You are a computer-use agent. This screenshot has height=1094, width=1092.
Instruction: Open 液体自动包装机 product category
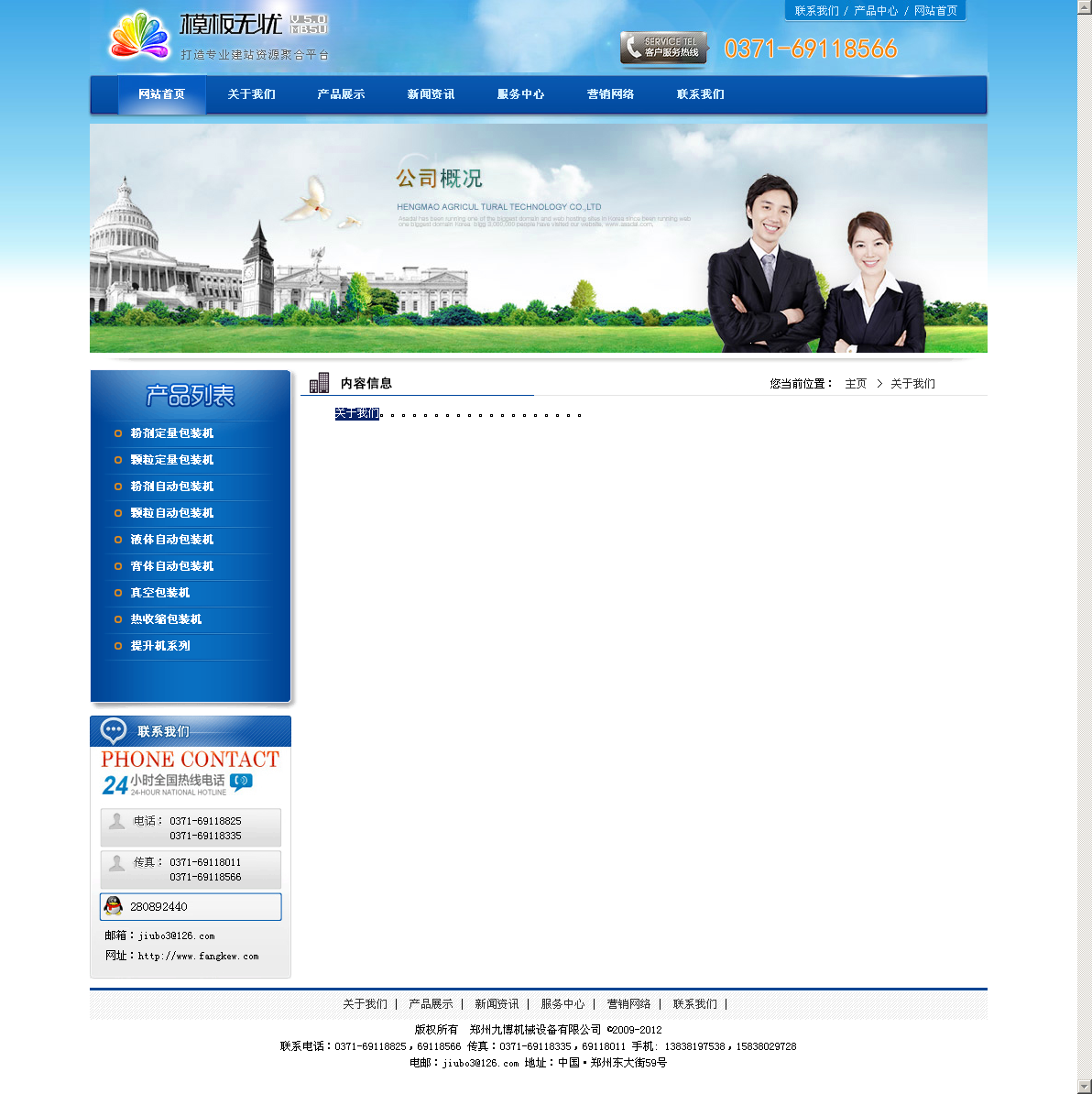pos(172,540)
